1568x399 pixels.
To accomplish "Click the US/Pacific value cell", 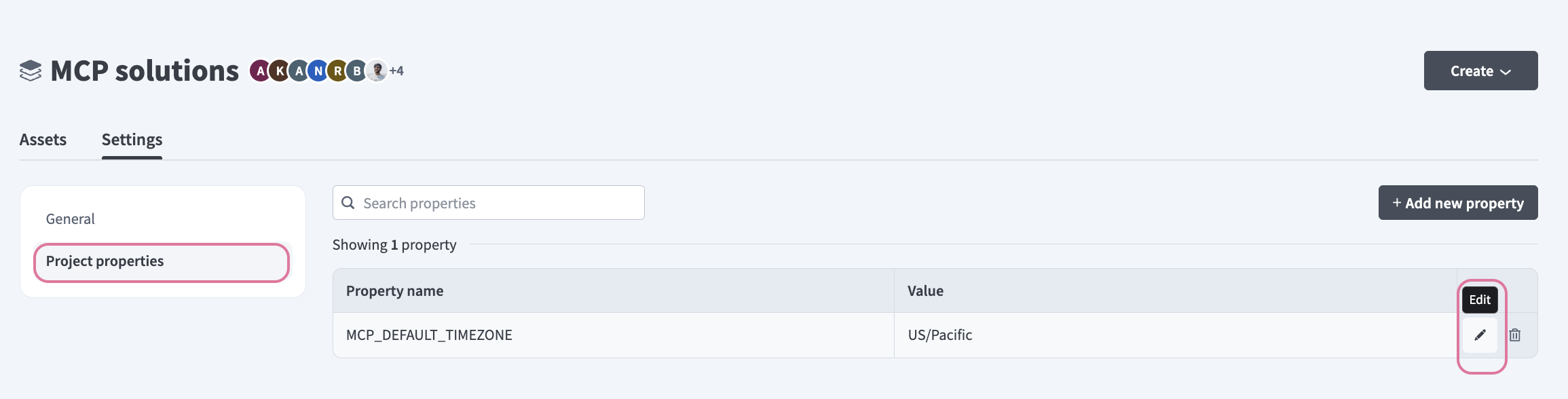I will click(940, 335).
